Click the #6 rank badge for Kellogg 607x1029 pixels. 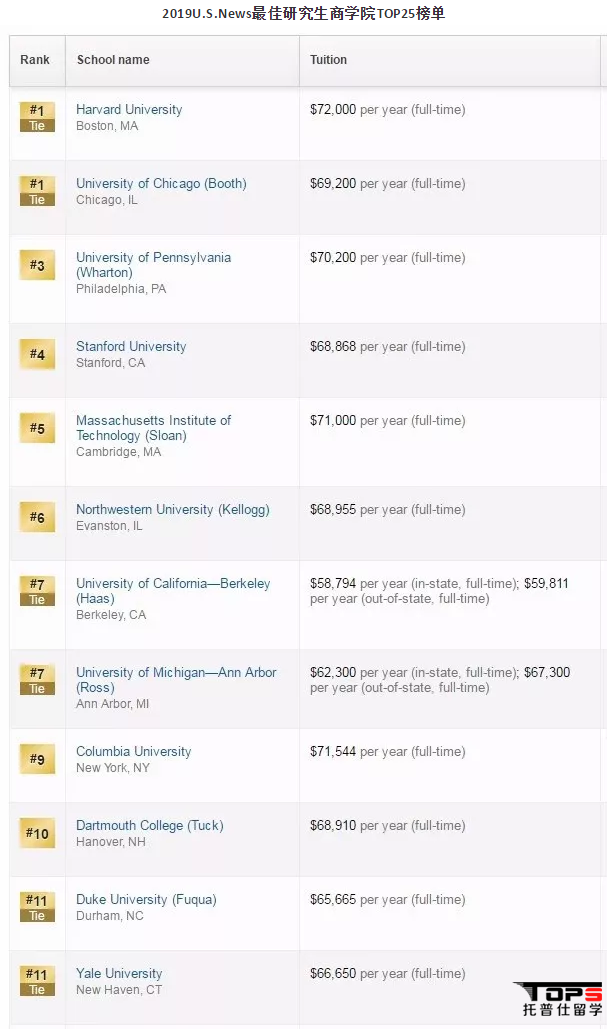pyautogui.click(x=37, y=517)
